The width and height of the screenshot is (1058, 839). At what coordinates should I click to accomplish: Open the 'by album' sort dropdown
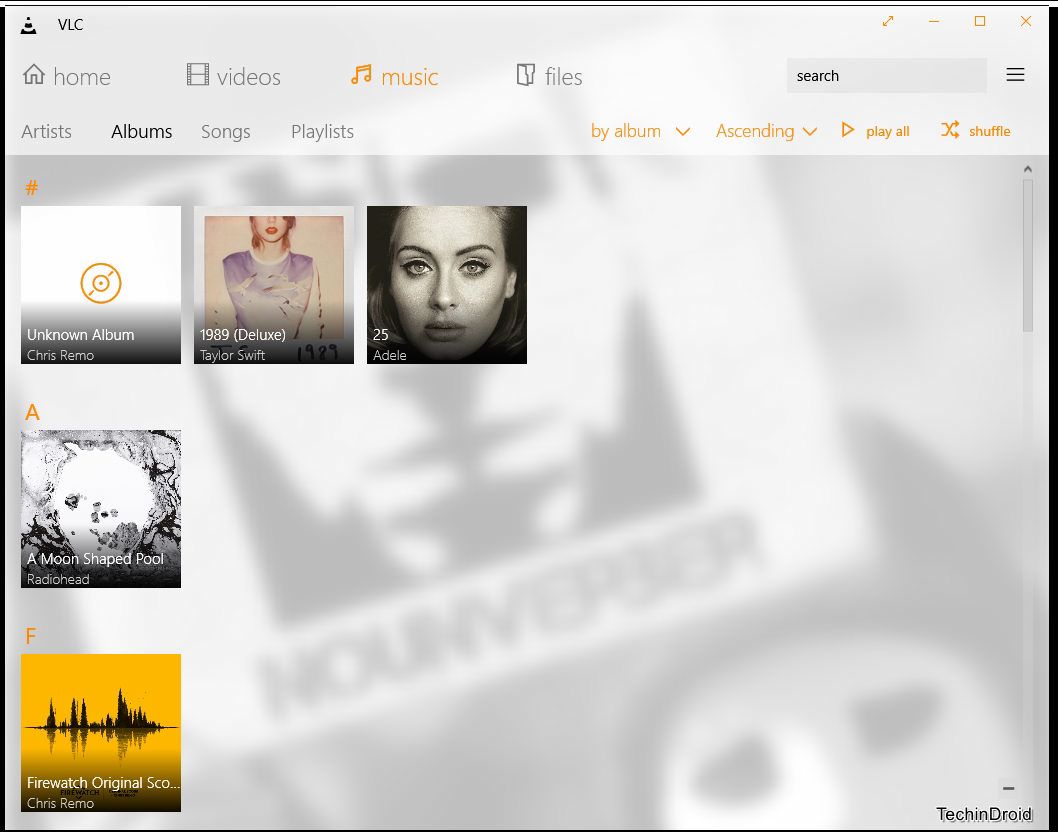[x=640, y=131]
